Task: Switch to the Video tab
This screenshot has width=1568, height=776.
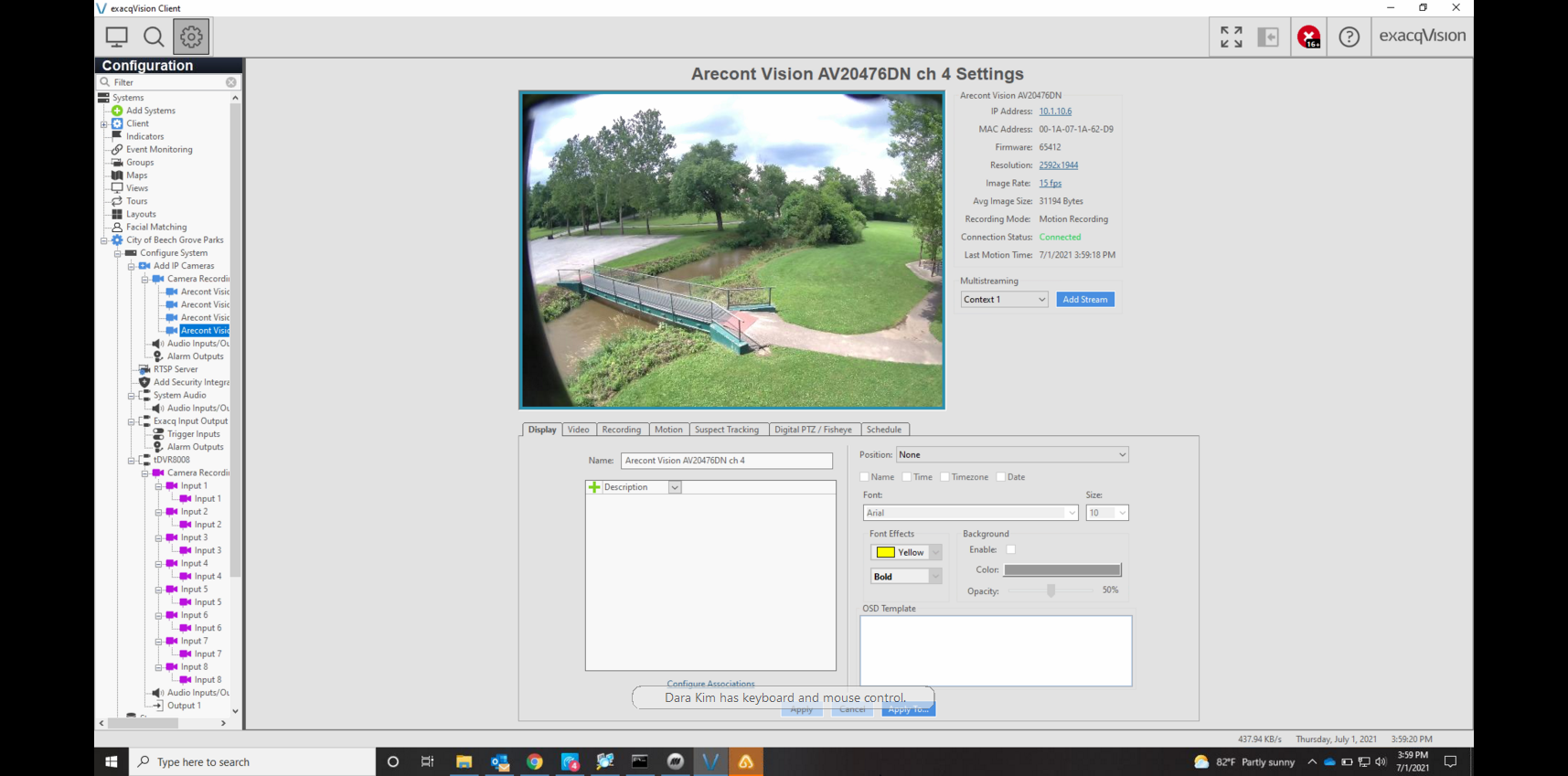Action: coord(578,430)
